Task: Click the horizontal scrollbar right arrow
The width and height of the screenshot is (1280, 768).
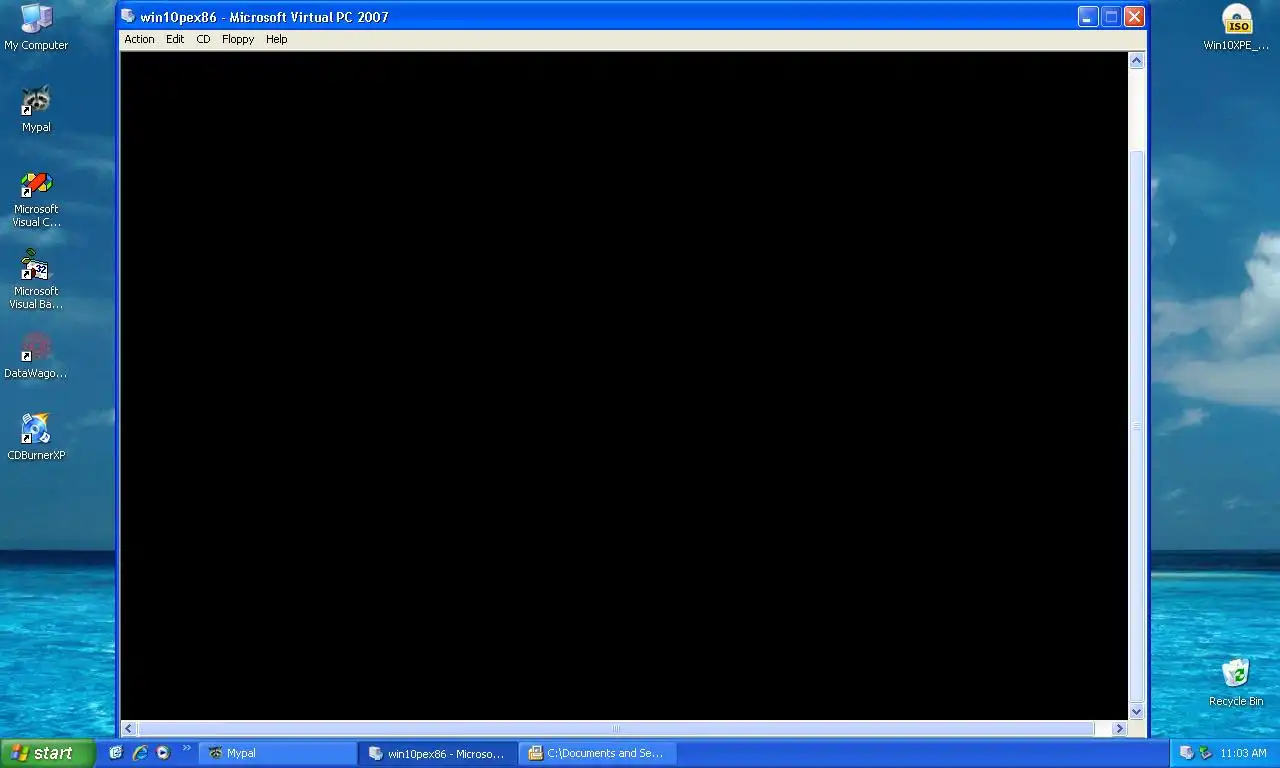Action: coord(1120,729)
